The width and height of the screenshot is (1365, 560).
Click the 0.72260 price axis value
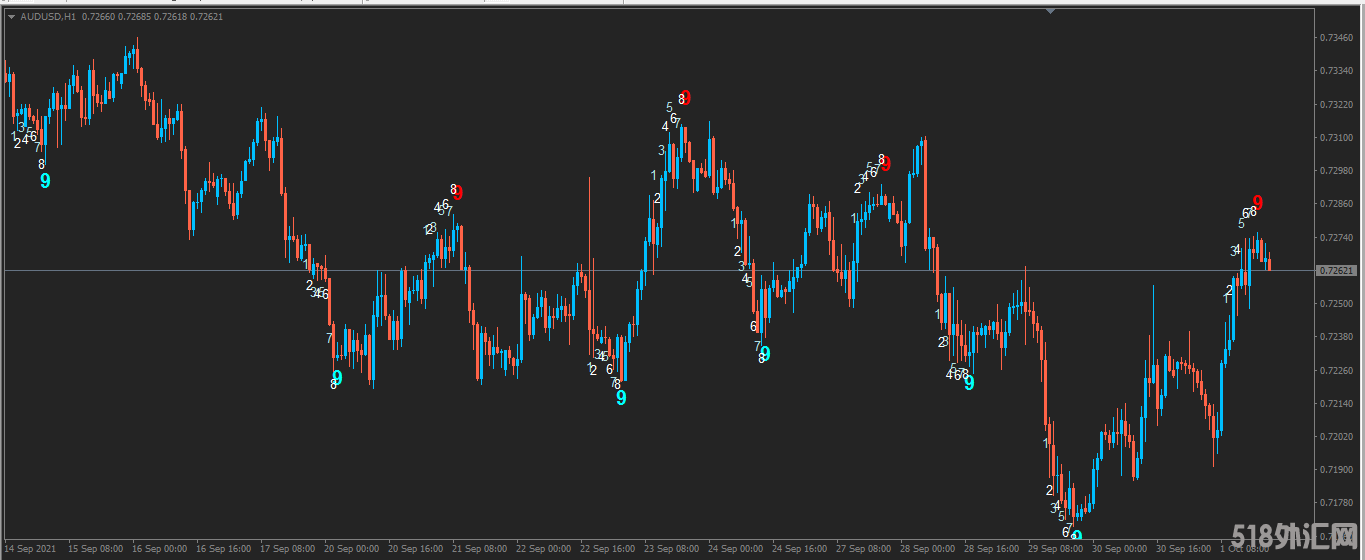(1334, 370)
